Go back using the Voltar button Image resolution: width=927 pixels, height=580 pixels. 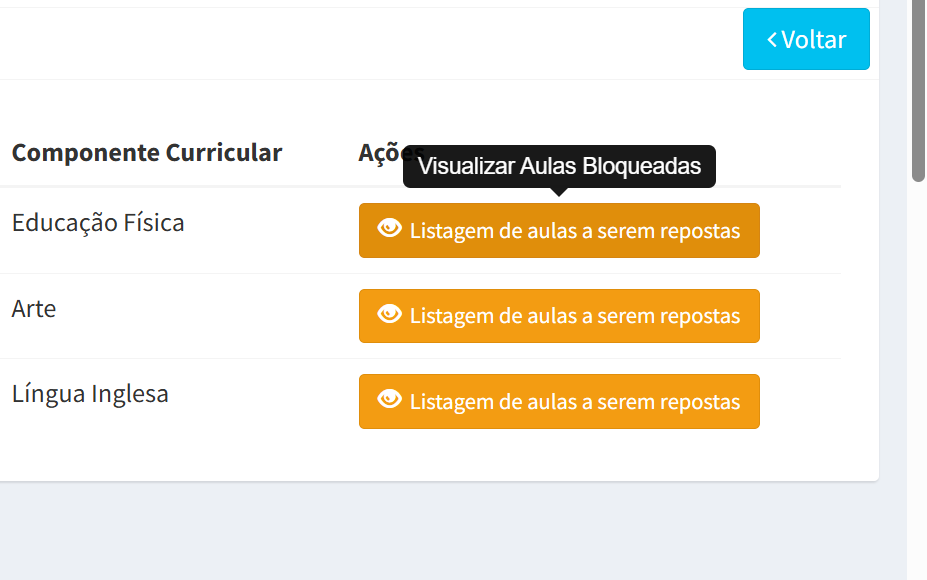tap(806, 39)
